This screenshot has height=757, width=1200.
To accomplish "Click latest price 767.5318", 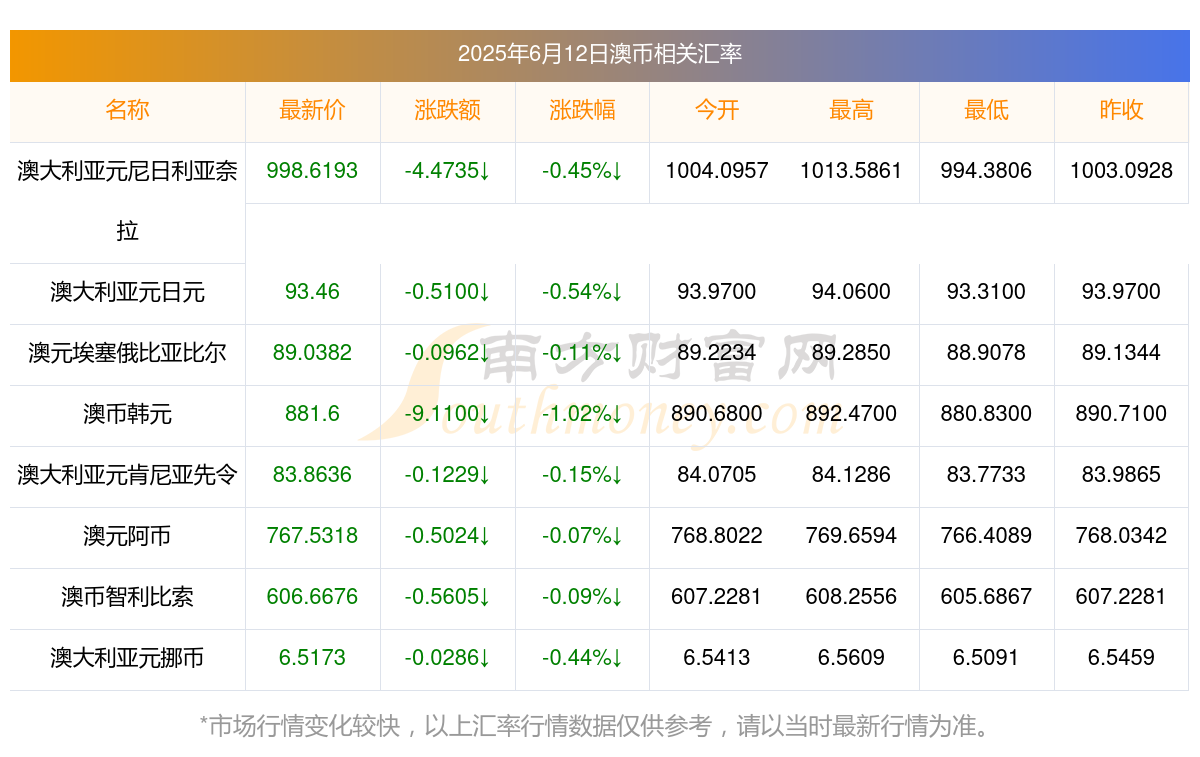I will pos(312,536).
